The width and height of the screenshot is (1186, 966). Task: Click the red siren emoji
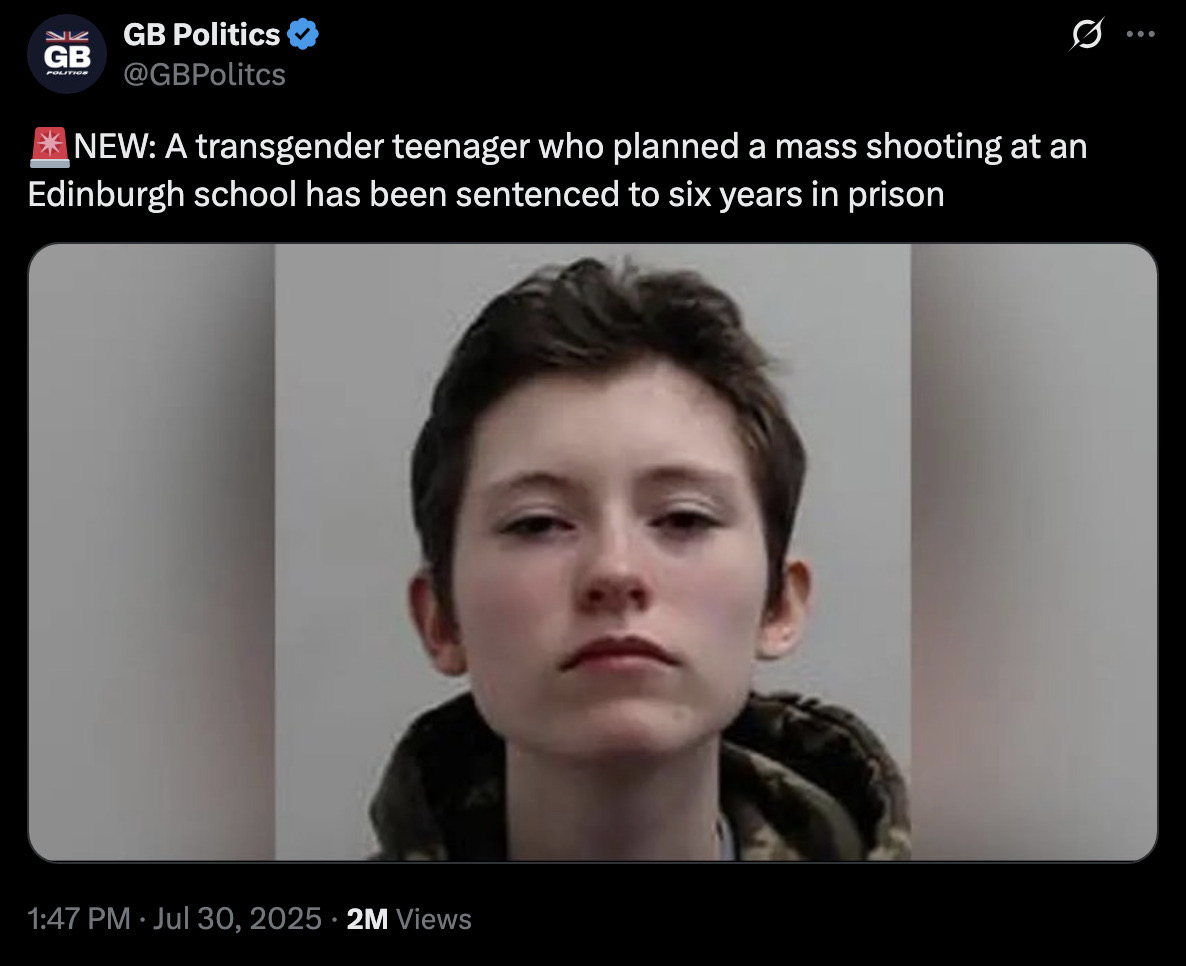click(50, 147)
